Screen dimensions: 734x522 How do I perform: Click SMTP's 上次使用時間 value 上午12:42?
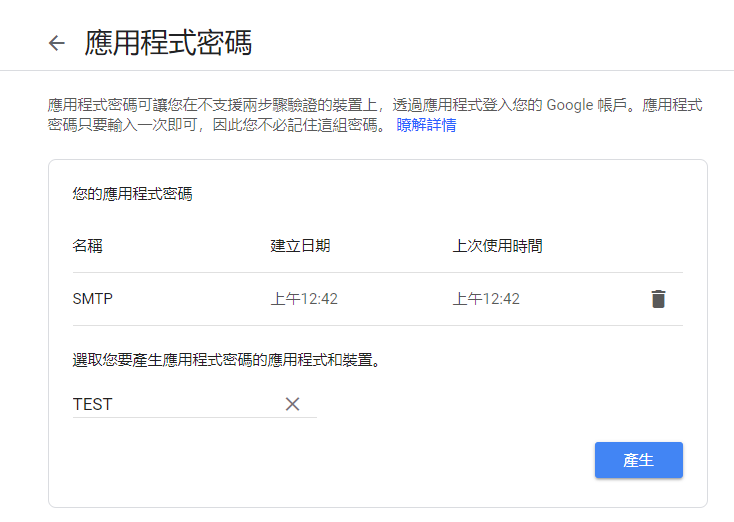tap(486, 299)
